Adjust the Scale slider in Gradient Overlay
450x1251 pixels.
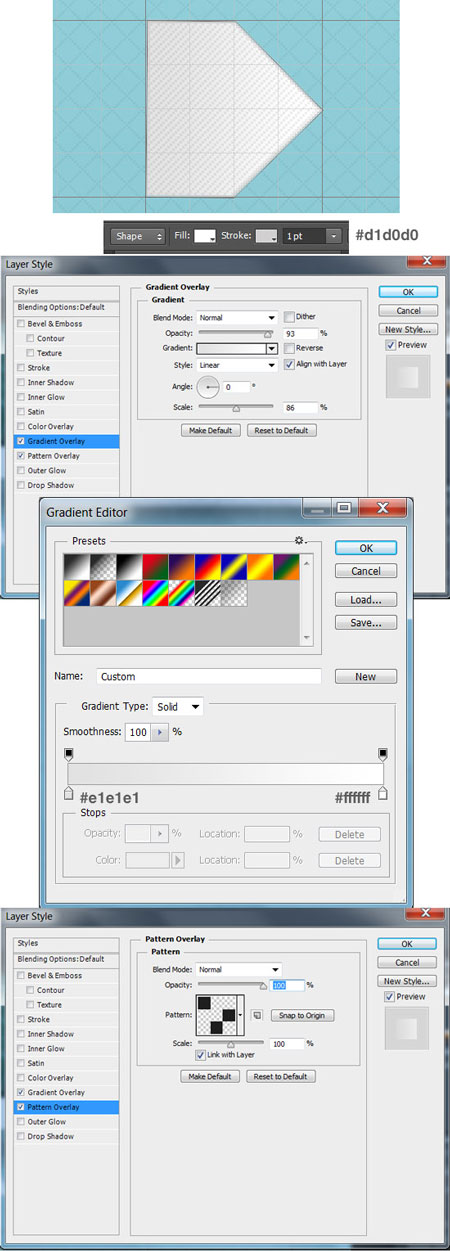click(236, 408)
